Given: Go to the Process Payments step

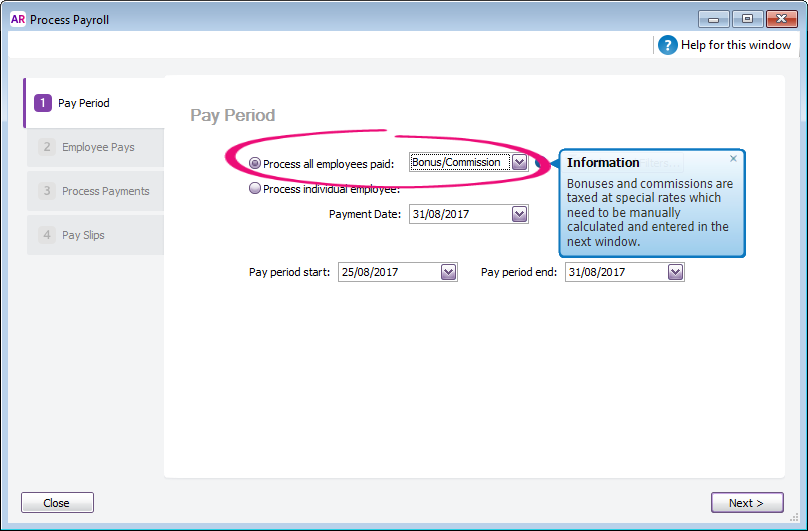Looking at the screenshot, I should [x=105, y=191].
